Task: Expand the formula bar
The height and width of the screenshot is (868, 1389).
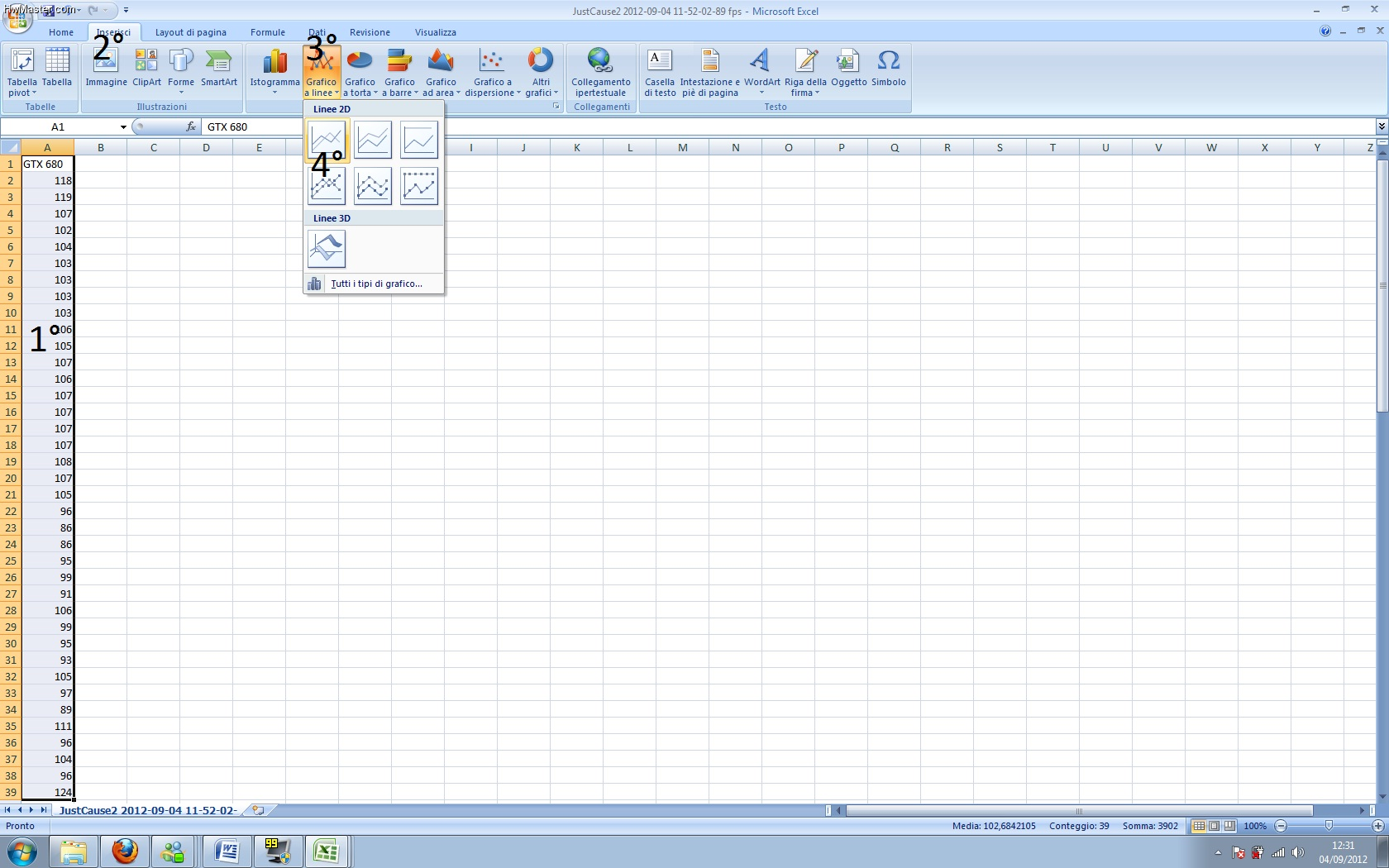Action: click(x=1382, y=126)
